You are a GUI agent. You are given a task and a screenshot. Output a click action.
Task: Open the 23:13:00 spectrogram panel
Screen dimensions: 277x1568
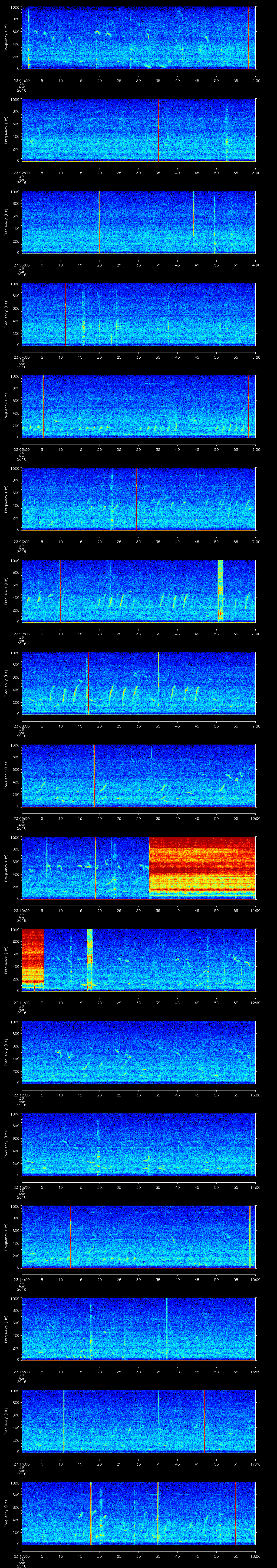click(139, 1144)
